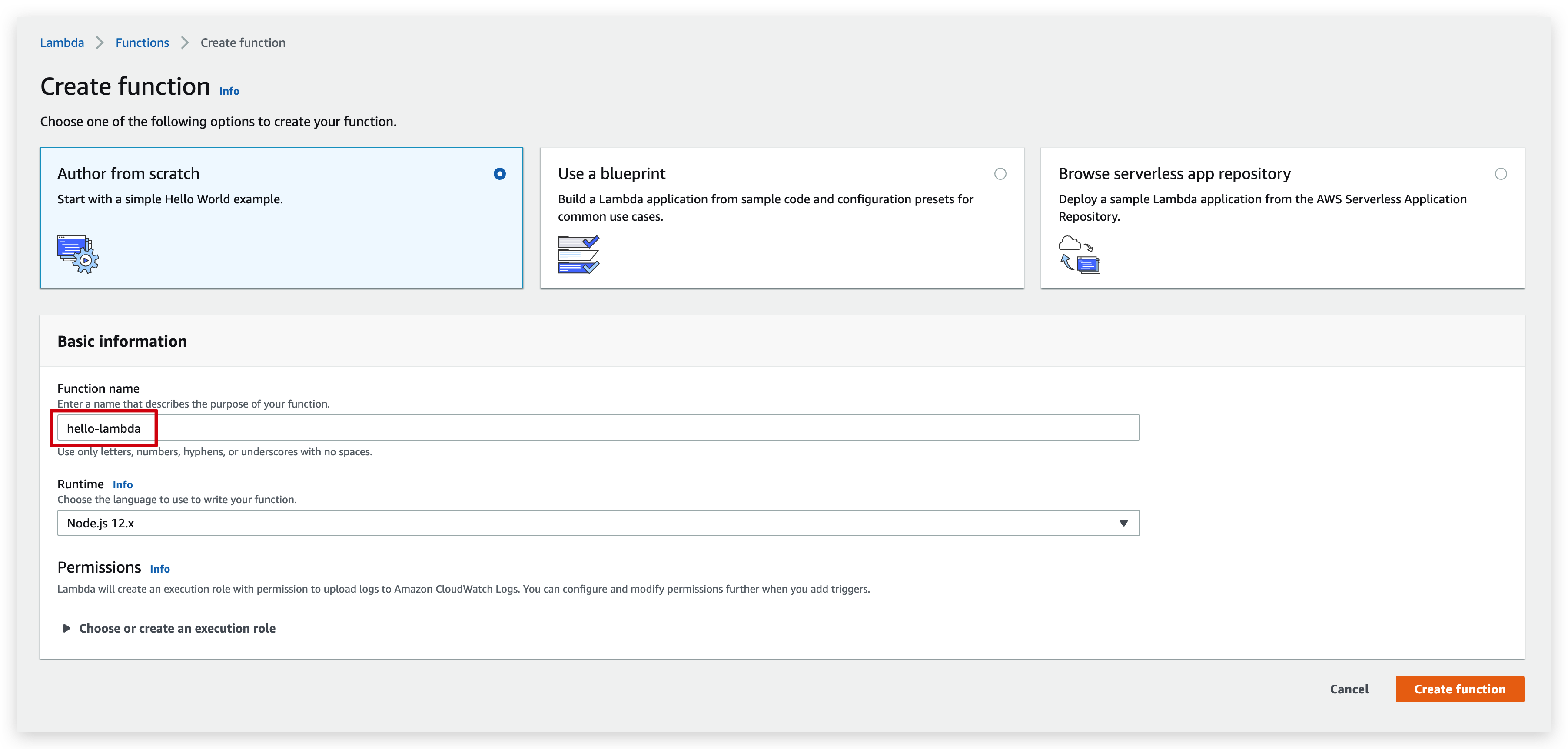Click the Create function breadcrumb text
Image resolution: width=1568 pixels, height=749 pixels.
click(x=243, y=43)
